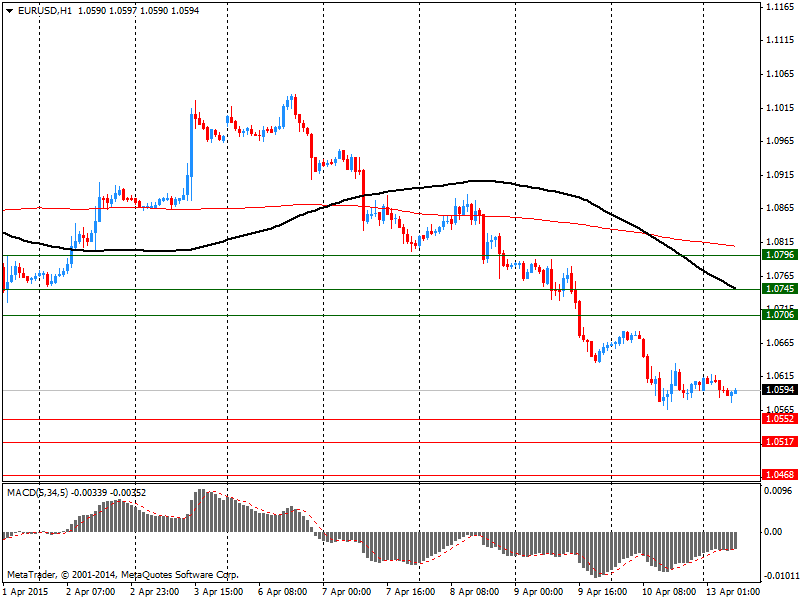
Task: Select the red 1.0468 support label
Action: click(780, 474)
